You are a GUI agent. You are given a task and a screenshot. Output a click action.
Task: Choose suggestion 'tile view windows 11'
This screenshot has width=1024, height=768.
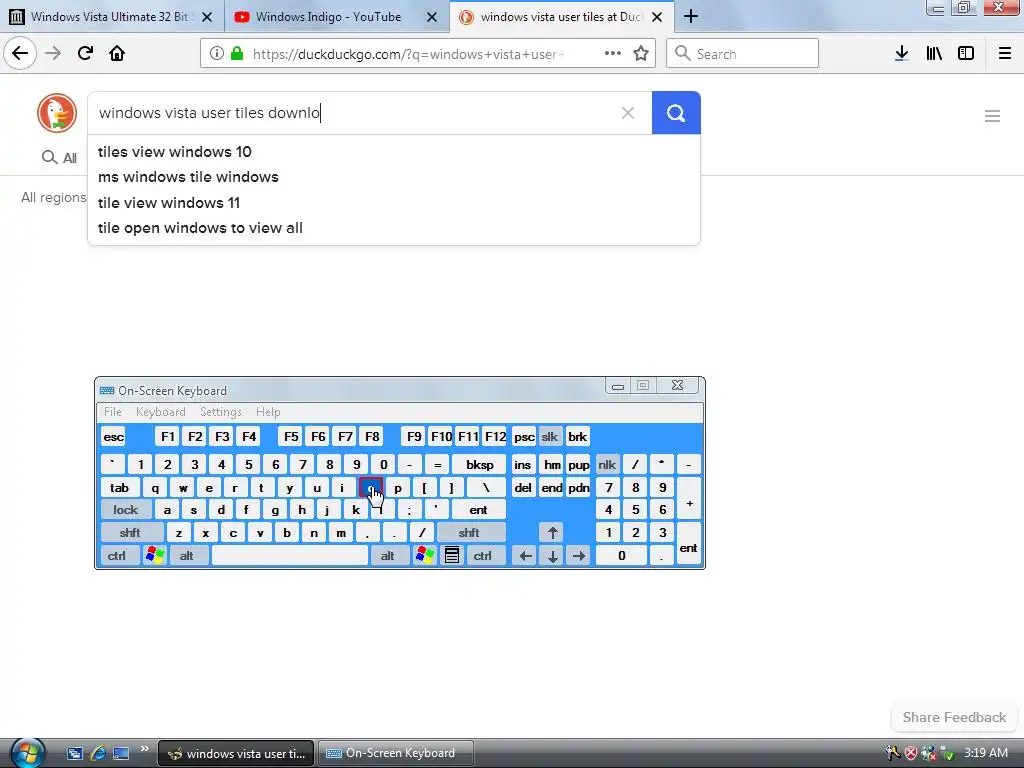pyautogui.click(x=394, y=202)
